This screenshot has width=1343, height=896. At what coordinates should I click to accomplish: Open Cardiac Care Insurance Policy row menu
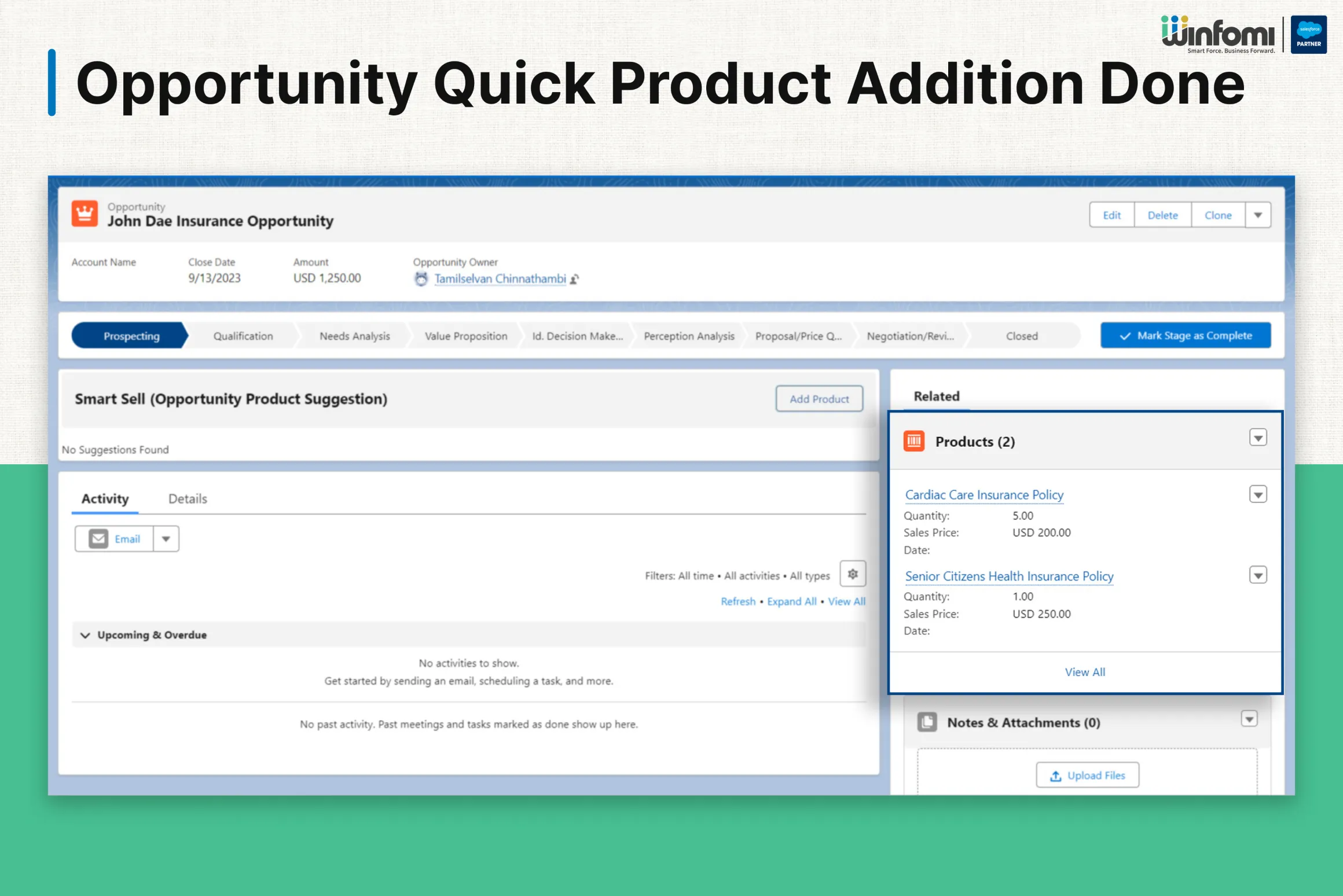[1258, 495]
